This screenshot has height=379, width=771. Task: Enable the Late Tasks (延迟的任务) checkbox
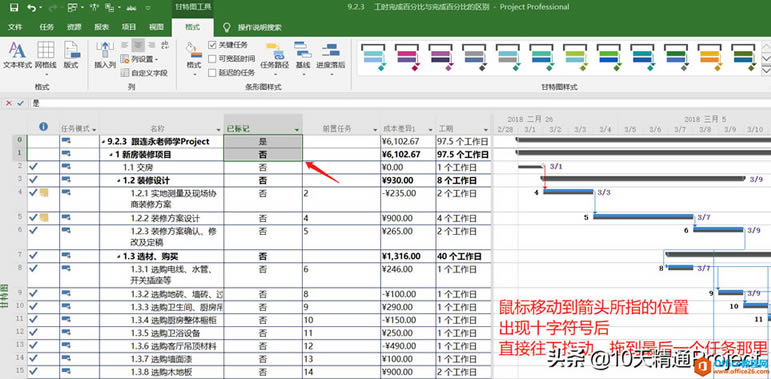pyautogui.click(x=212, y=73)
